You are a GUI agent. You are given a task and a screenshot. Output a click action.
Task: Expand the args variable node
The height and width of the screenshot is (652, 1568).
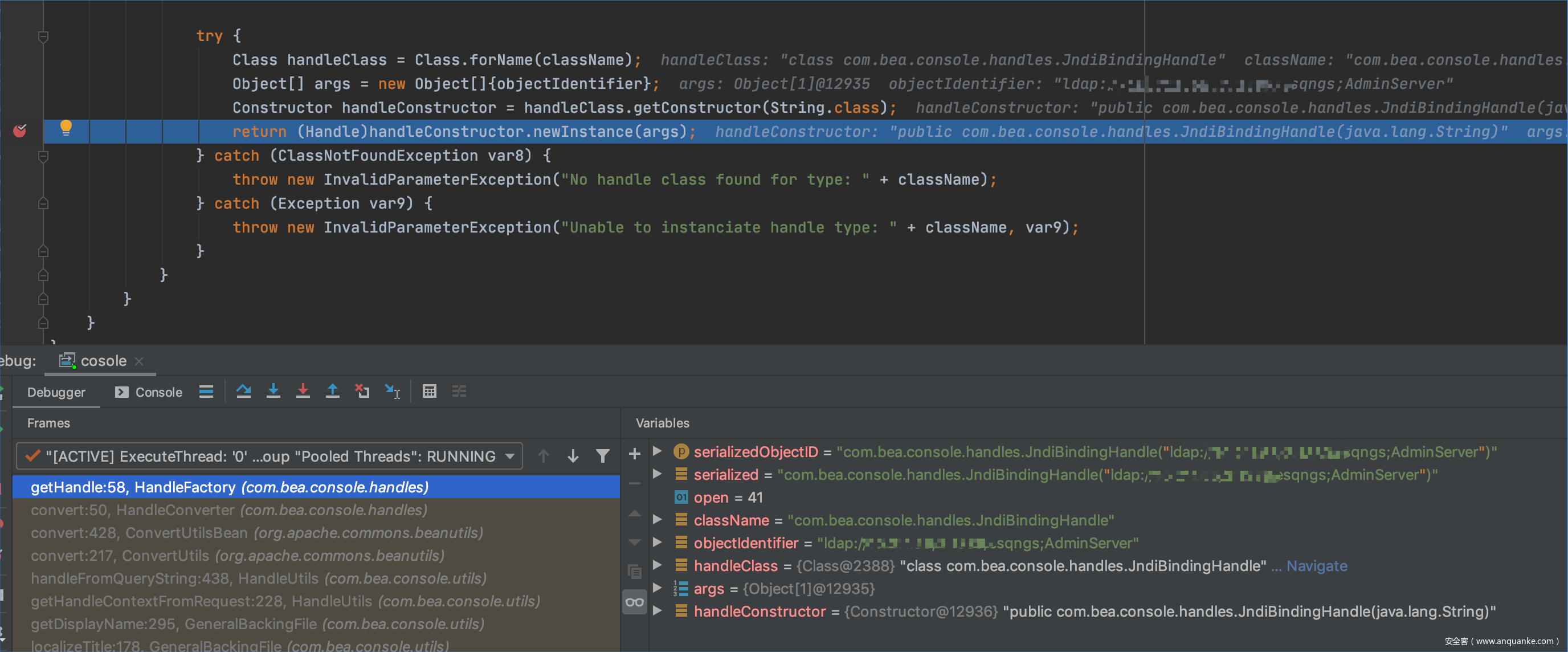657,588
